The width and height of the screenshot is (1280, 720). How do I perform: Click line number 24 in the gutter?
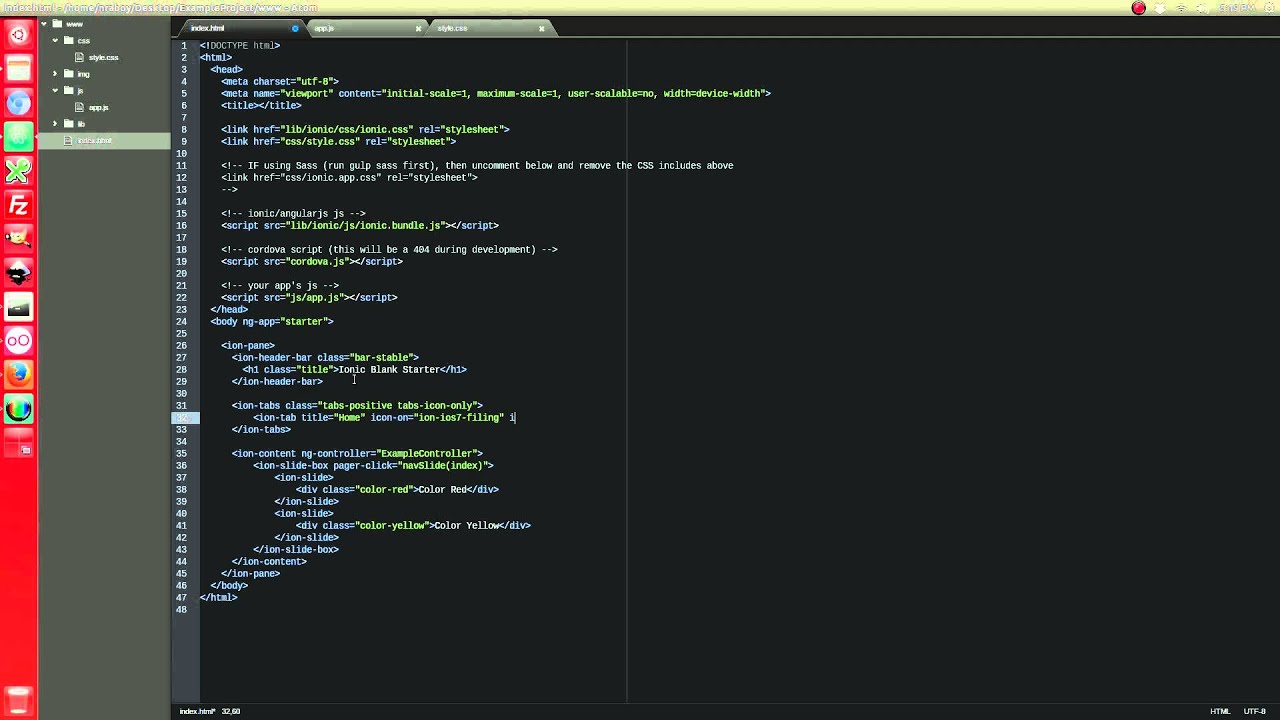181,322
